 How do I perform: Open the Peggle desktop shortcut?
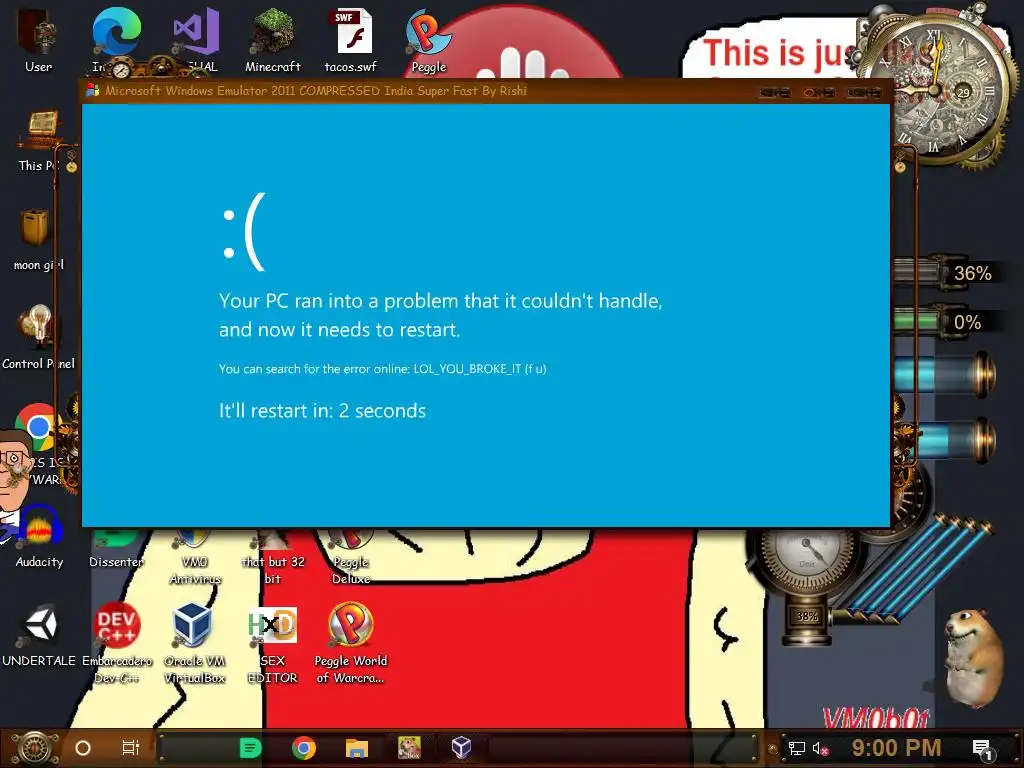coord(428,39)
